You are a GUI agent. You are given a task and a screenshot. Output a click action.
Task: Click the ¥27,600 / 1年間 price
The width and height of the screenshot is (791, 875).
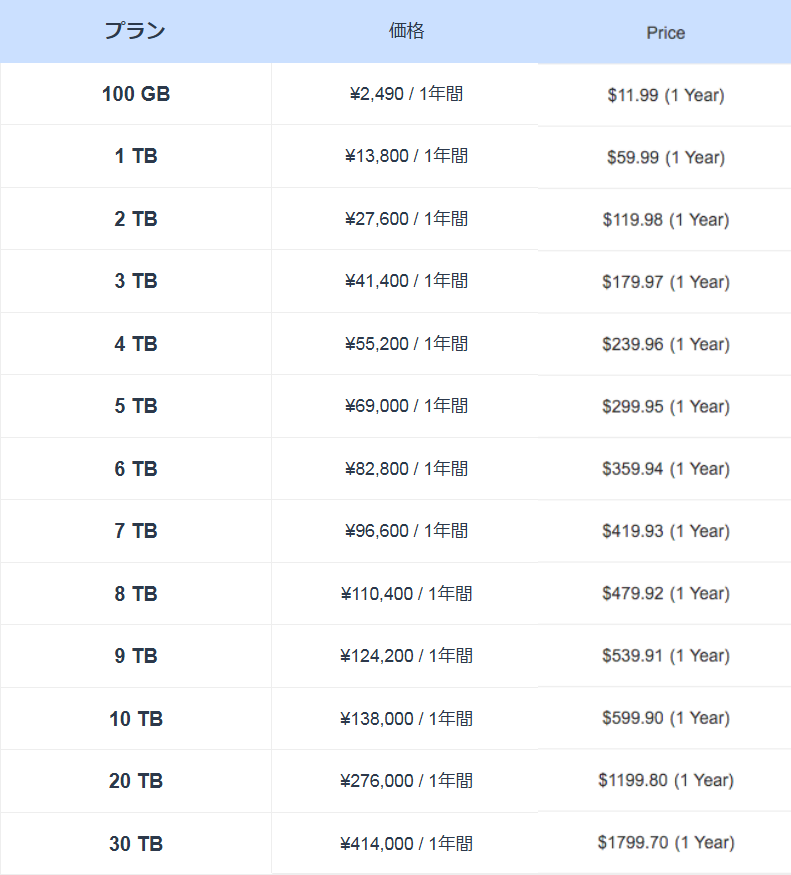[x=406, y=219]
